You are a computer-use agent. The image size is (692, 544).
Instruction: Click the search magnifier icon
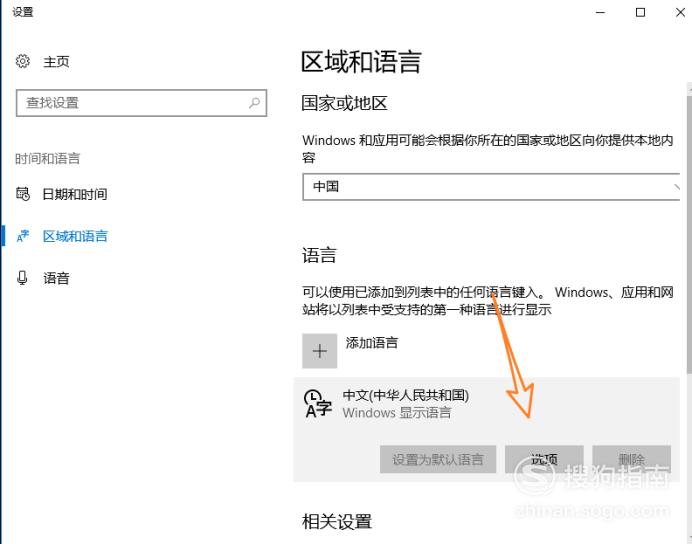[x=254, y=103]
